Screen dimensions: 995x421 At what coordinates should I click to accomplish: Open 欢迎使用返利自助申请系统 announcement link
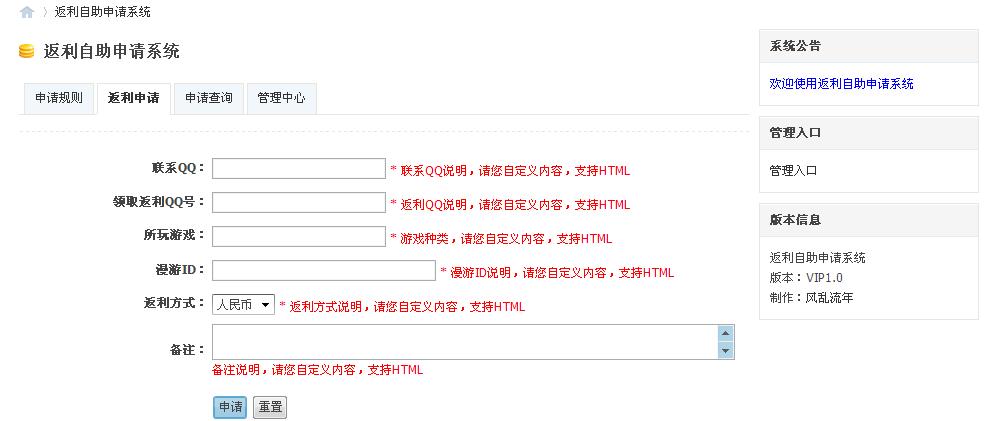pos(841,84)
